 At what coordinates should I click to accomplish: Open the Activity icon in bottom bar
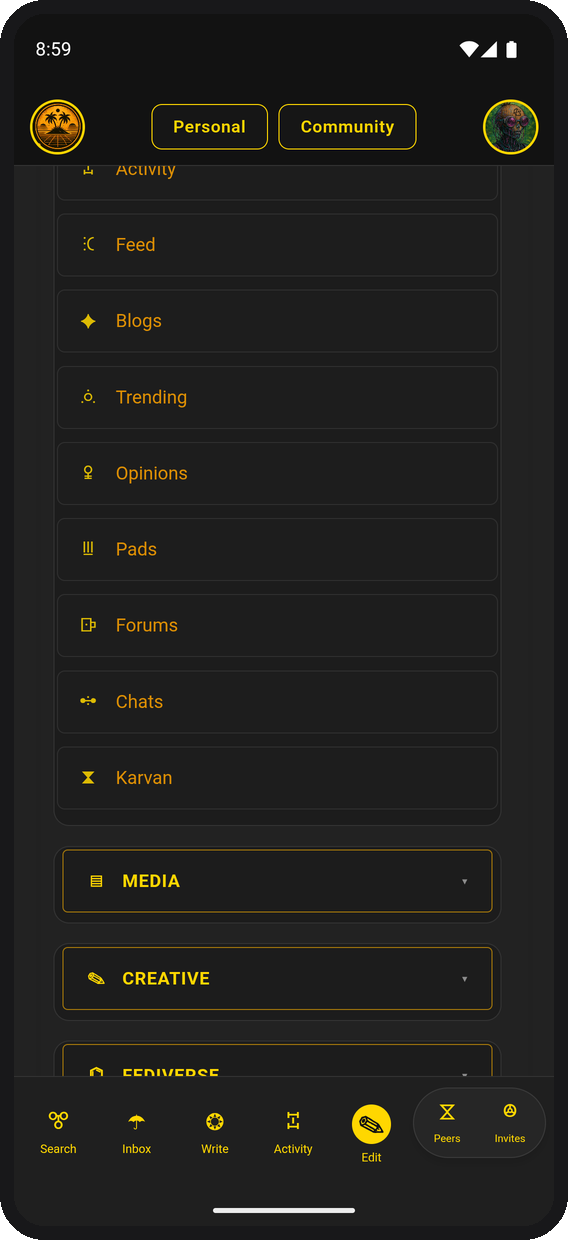tap(293, 1121)
